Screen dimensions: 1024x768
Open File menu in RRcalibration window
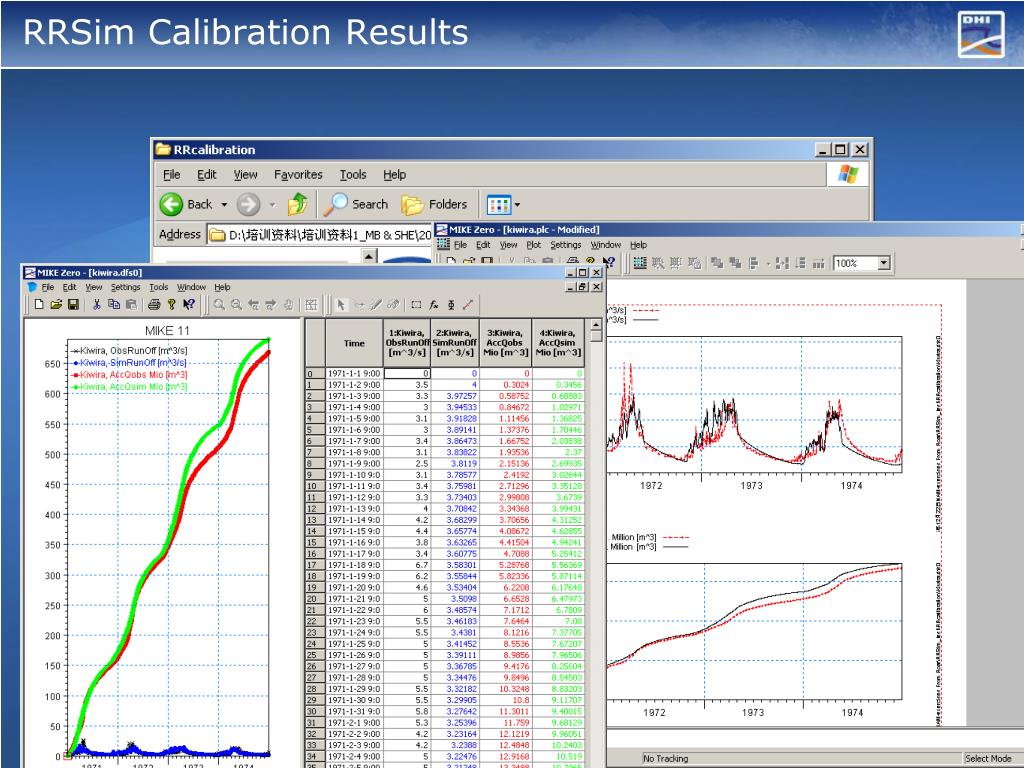tap(172, 174)
